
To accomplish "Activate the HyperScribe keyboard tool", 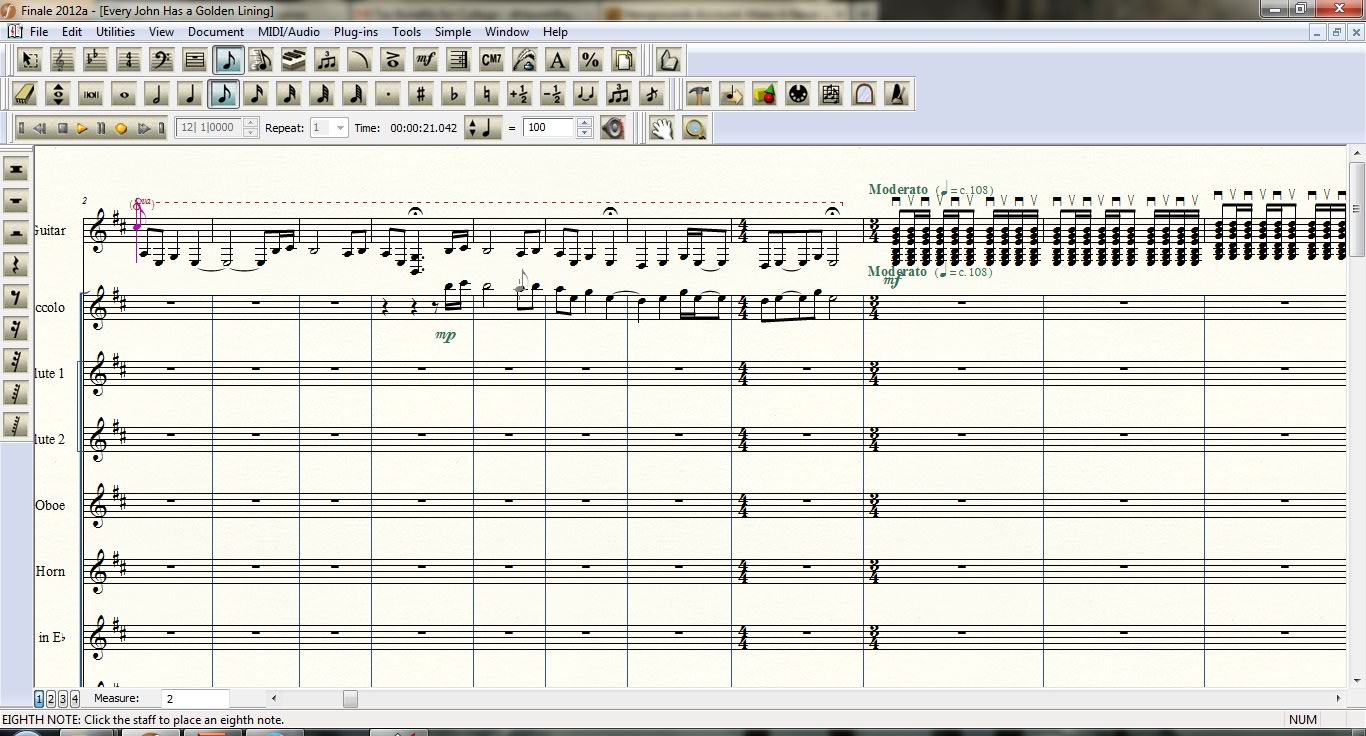I will click(x=293, y=60).
